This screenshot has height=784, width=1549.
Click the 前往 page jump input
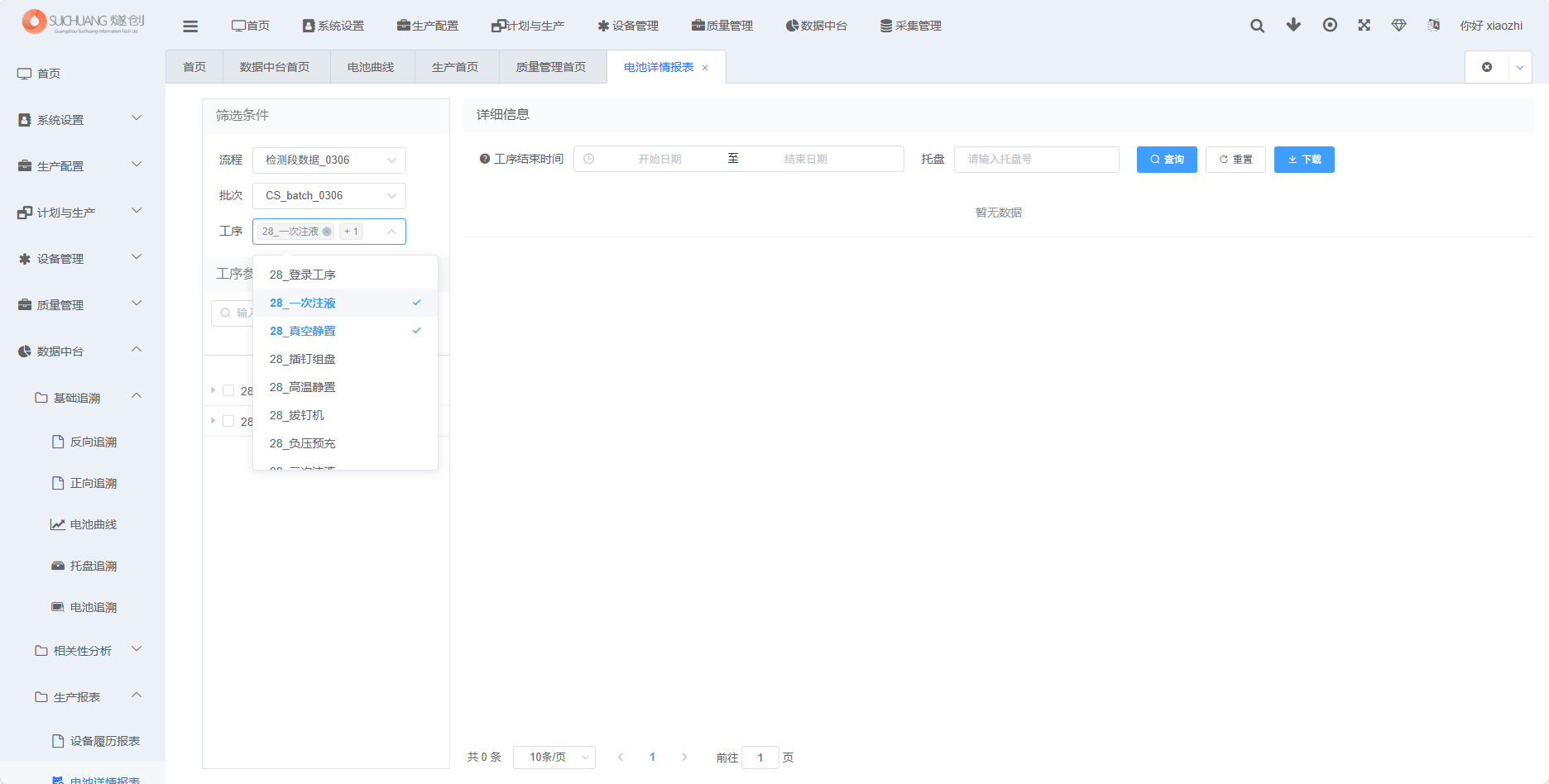tap(760, 757)
